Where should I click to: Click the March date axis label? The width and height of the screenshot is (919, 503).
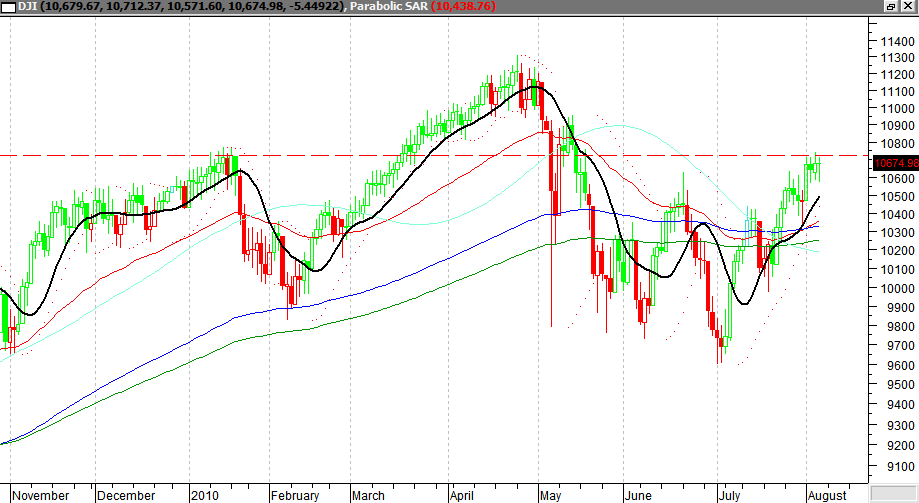(368, 495)
